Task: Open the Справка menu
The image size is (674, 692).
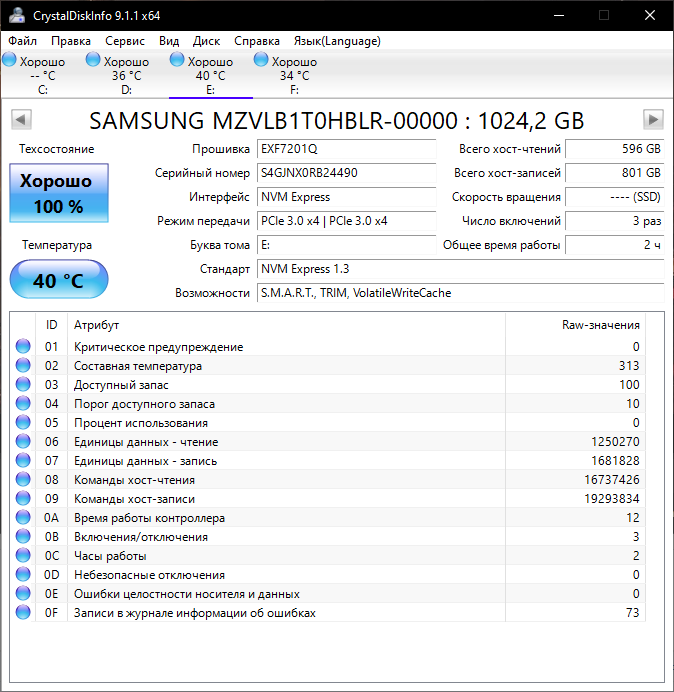Action: pos(257,41)
